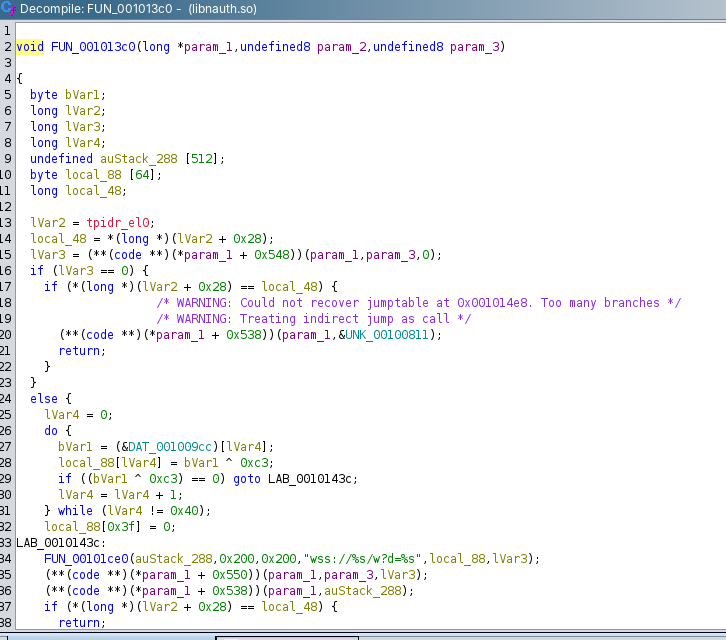Click the 'return' on line 21

coord(79,351)
